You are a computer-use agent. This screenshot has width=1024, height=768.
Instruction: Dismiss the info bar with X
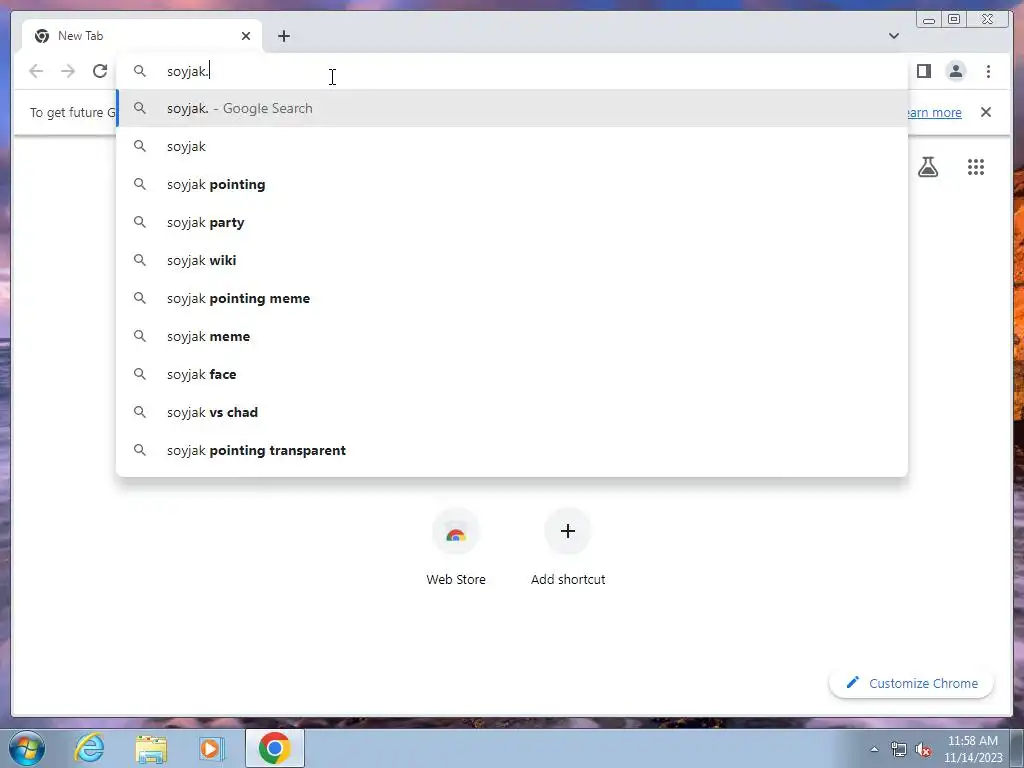tap(985, 112)
